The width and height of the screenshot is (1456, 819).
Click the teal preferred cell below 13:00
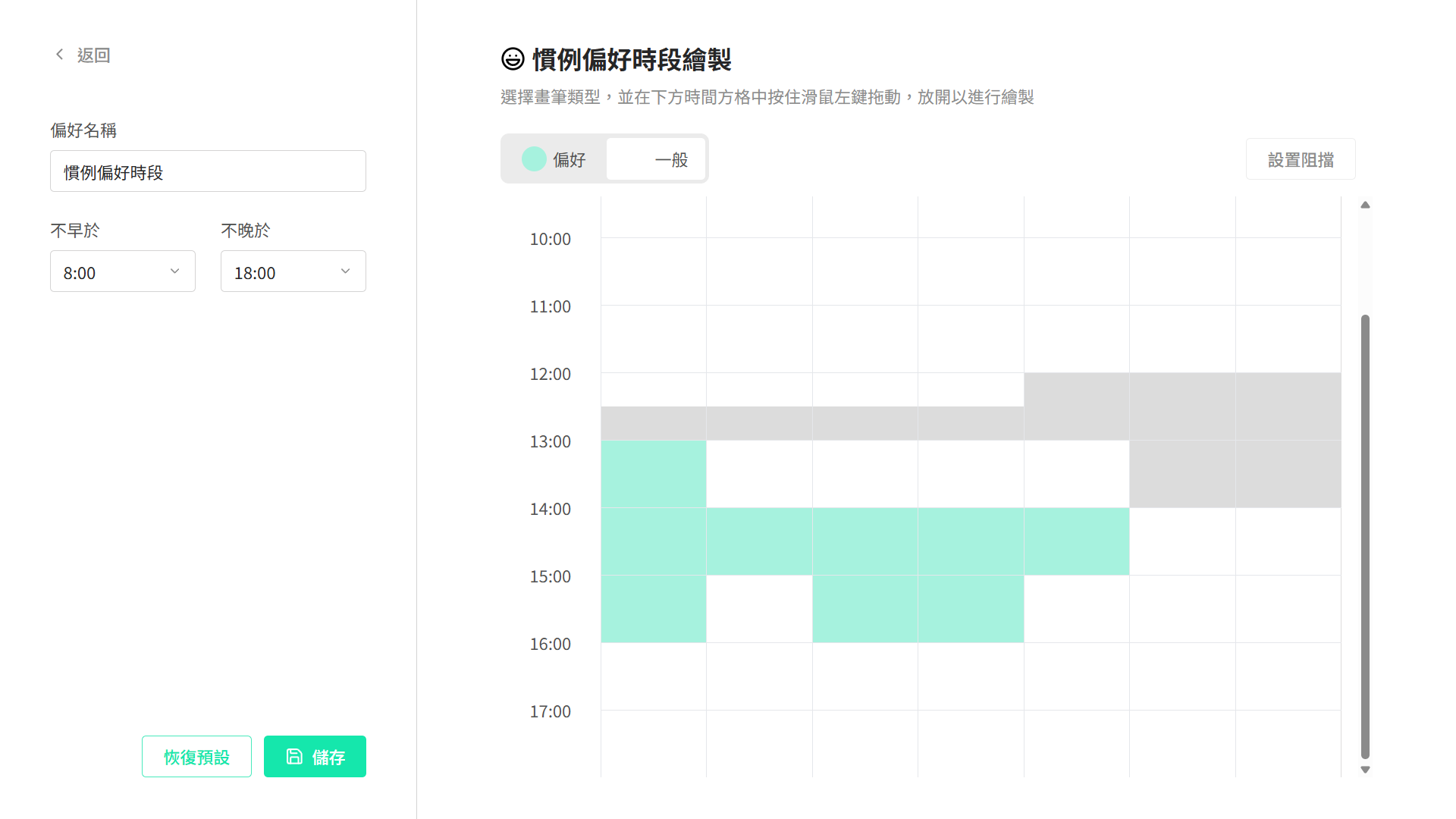[652, 472]
